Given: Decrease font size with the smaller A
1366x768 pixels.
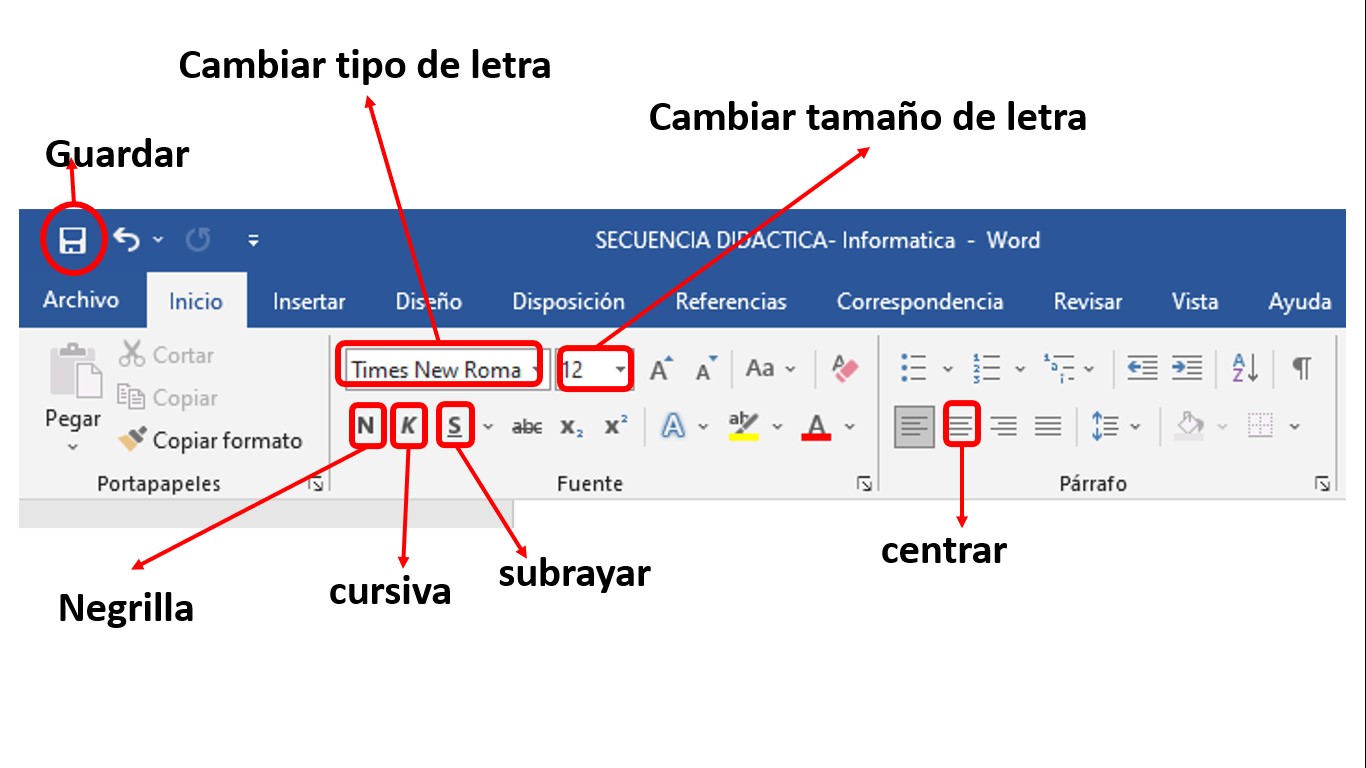Looking at the screenshot, I should 707,370.
